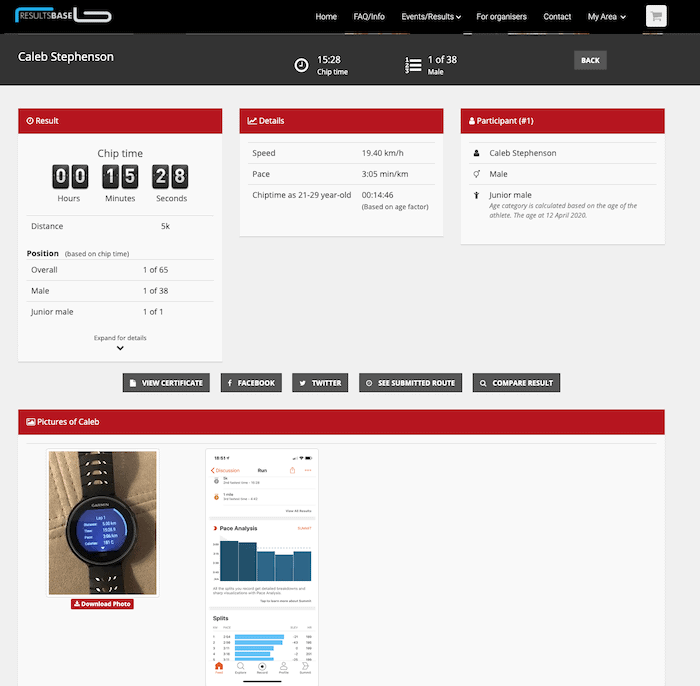
Task: Click the 'Caleb Stephenson' page title
Action: [66, 57]
